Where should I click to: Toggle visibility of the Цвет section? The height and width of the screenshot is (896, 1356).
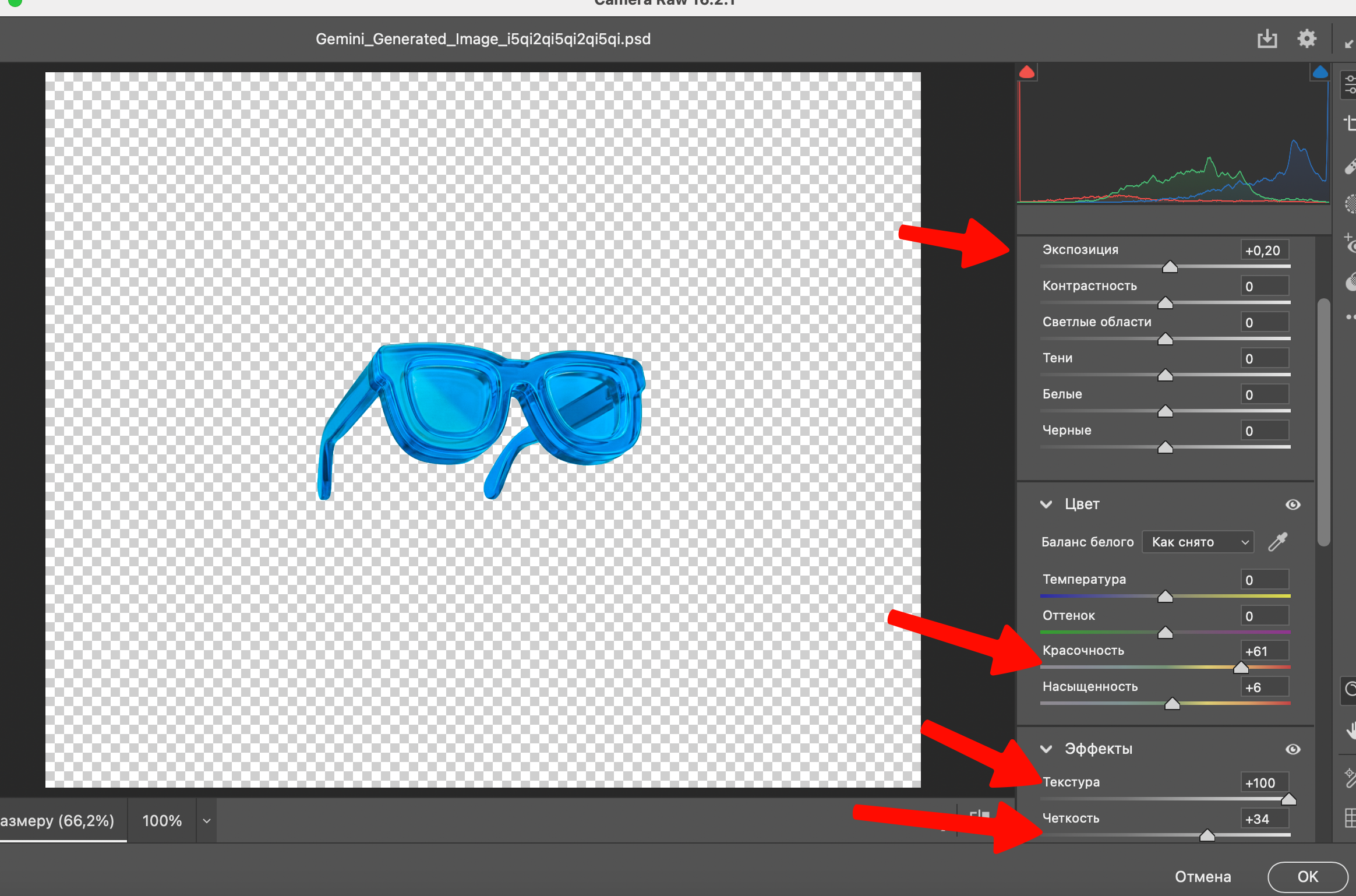pos(1293,505)
